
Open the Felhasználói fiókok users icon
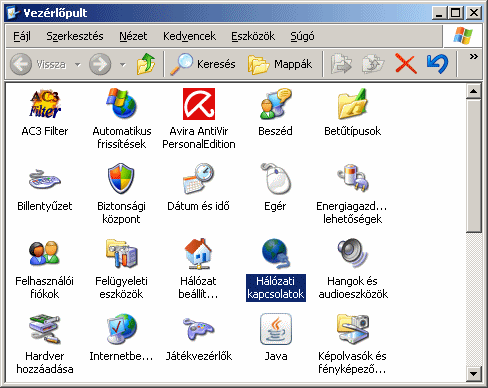click(x=44, y=253)
